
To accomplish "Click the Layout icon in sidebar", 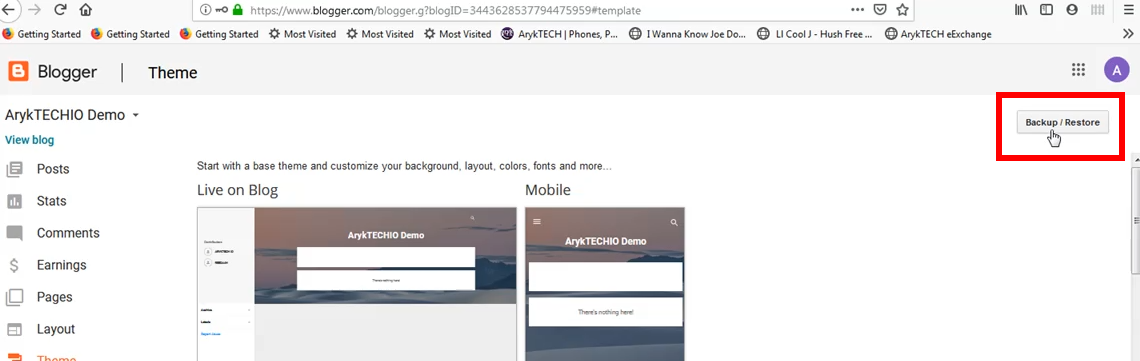I will (15, 330).
